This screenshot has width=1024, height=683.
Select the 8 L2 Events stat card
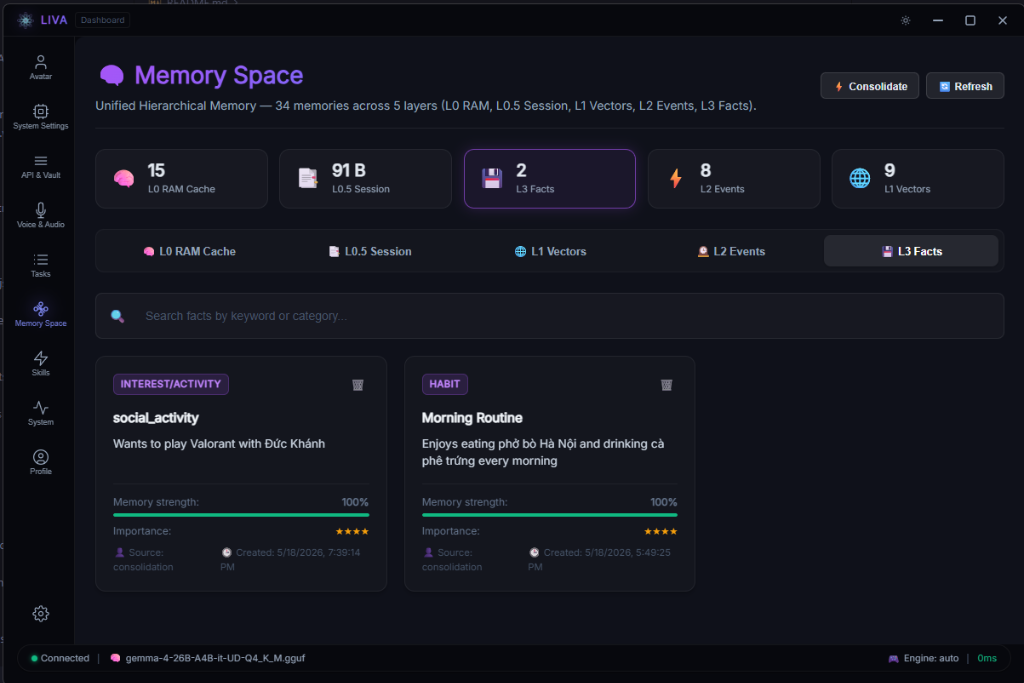tap(734, 179)
